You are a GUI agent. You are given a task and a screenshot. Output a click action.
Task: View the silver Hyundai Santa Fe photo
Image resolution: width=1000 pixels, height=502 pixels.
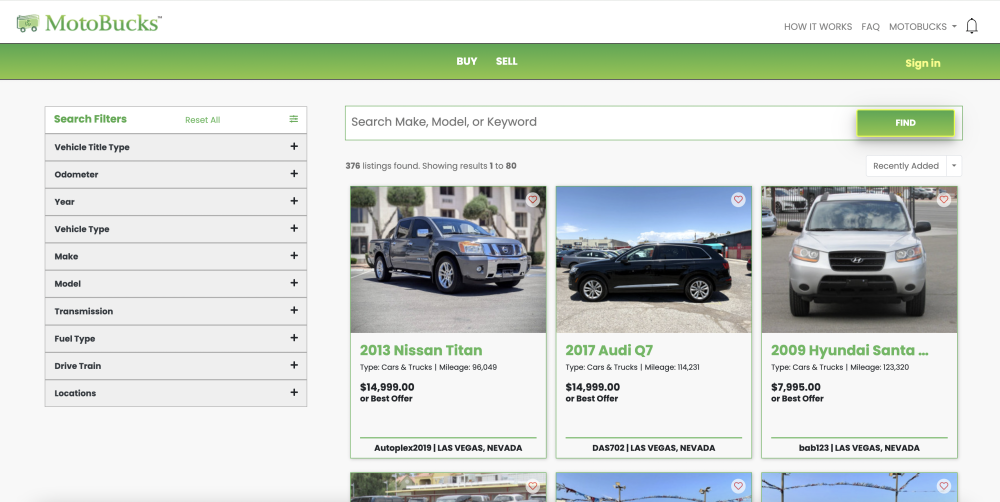(859, 260)
